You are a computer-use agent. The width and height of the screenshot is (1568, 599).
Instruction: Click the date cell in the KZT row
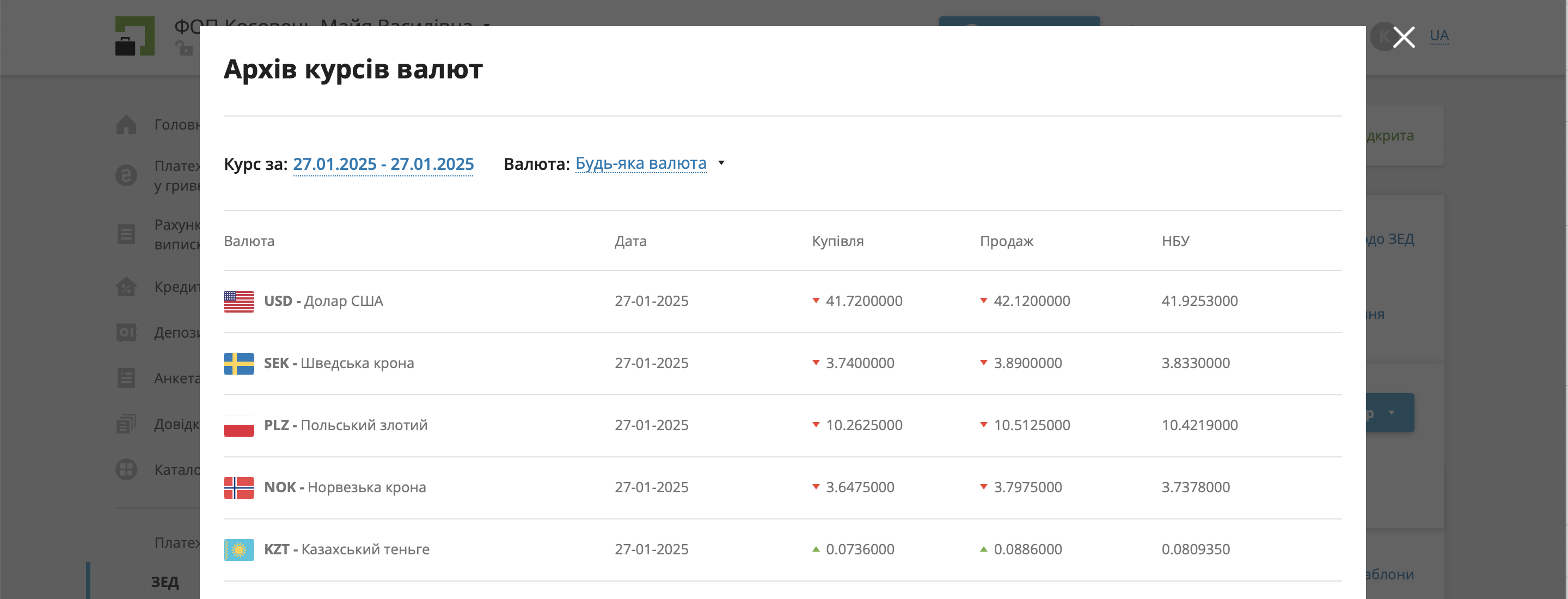(x=651, y=549)
